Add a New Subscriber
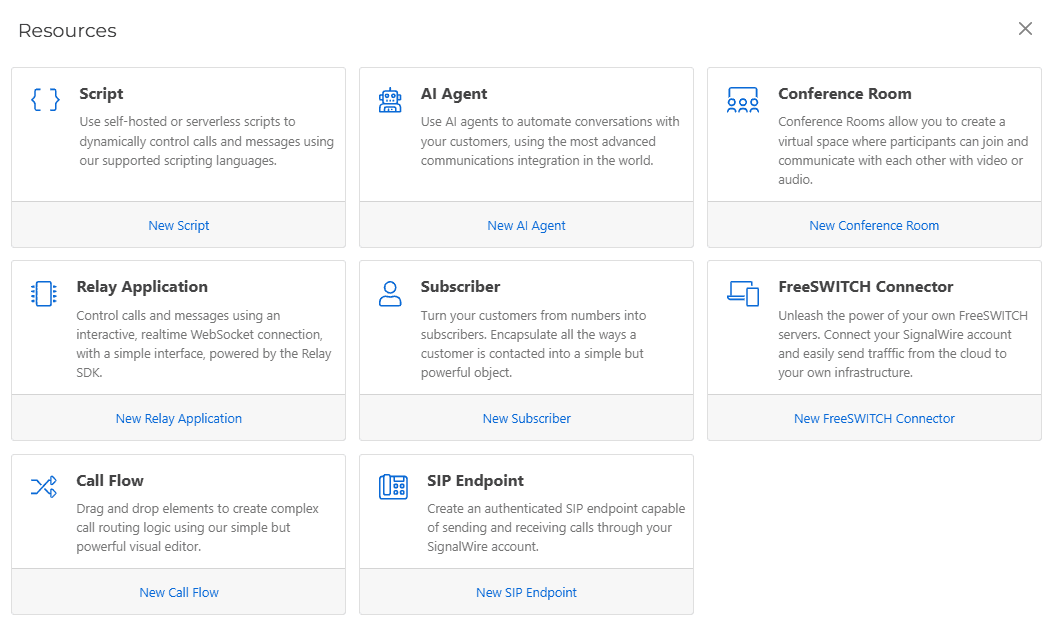1048x636 pixels. coord(527,419)
